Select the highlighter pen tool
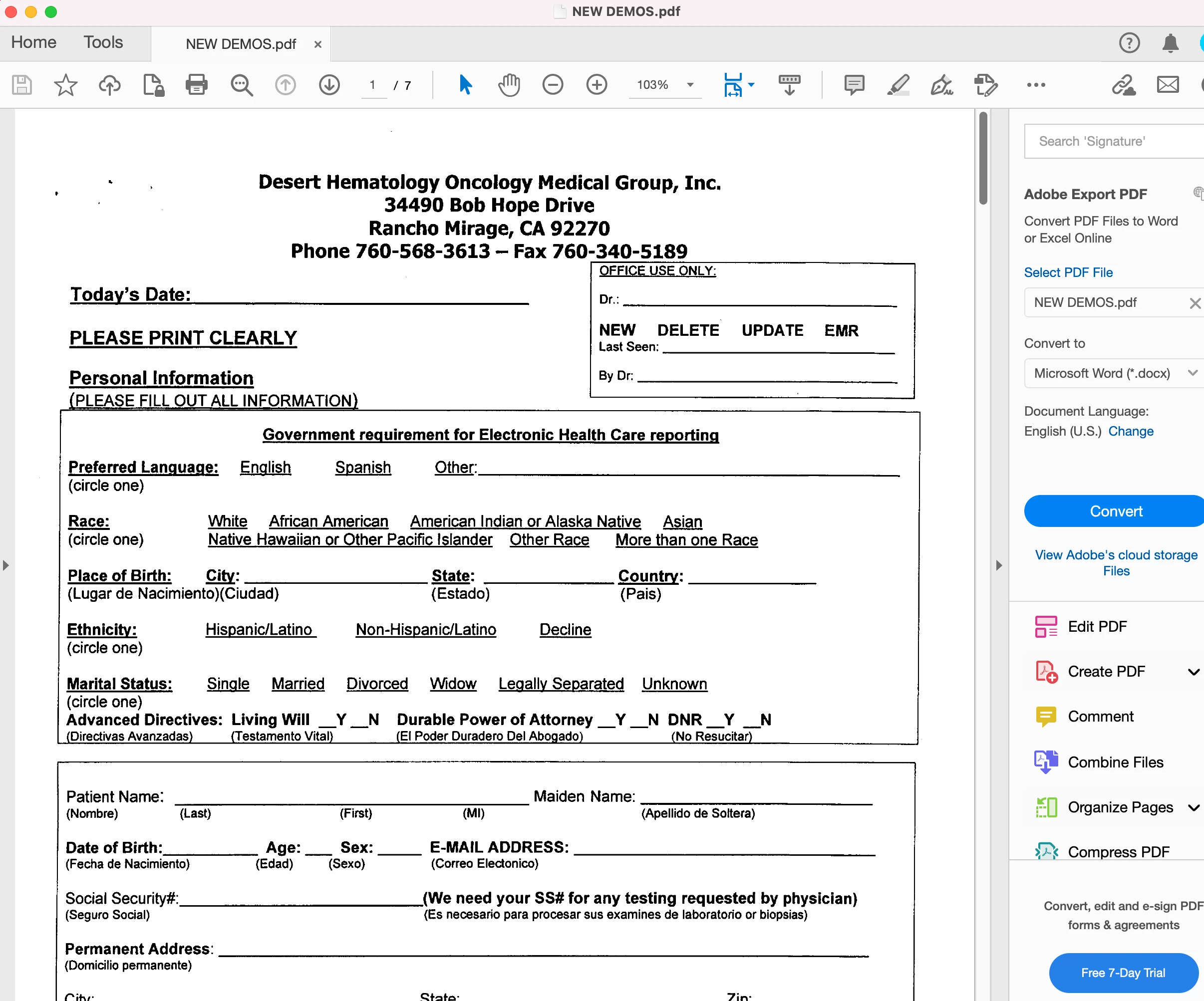Screen dimensions: 1204x1001 coord(898,85)
